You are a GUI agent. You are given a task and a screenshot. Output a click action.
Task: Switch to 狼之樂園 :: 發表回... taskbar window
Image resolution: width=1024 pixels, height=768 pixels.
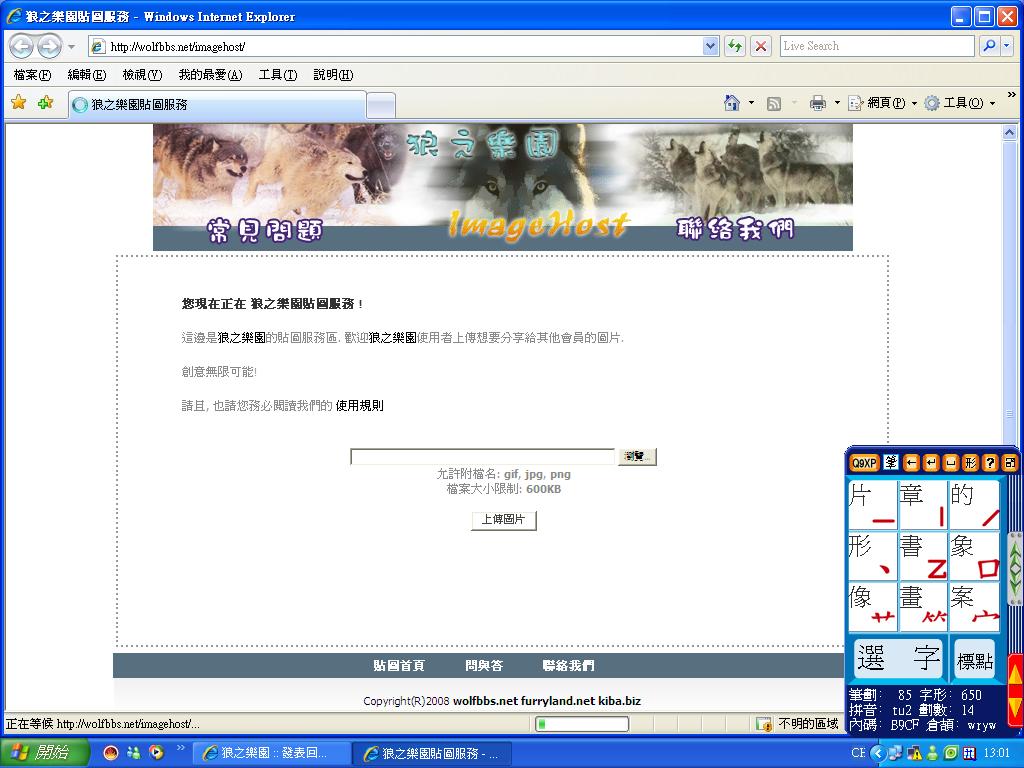click(271, 753)
